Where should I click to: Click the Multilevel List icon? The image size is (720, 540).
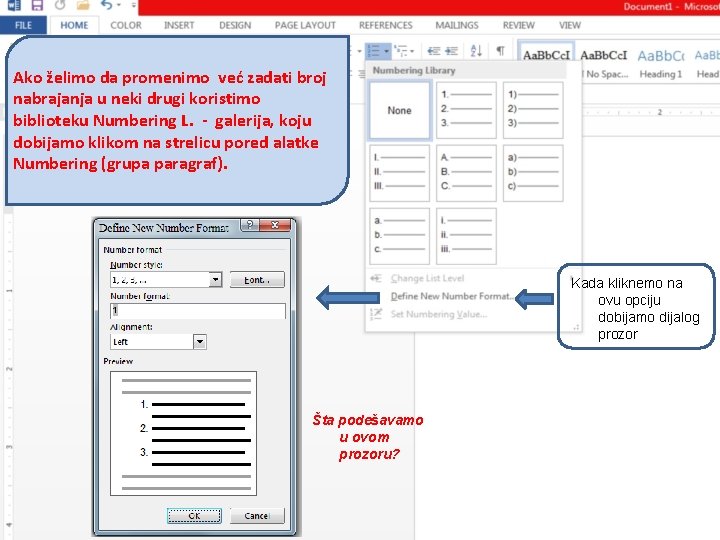401,51
